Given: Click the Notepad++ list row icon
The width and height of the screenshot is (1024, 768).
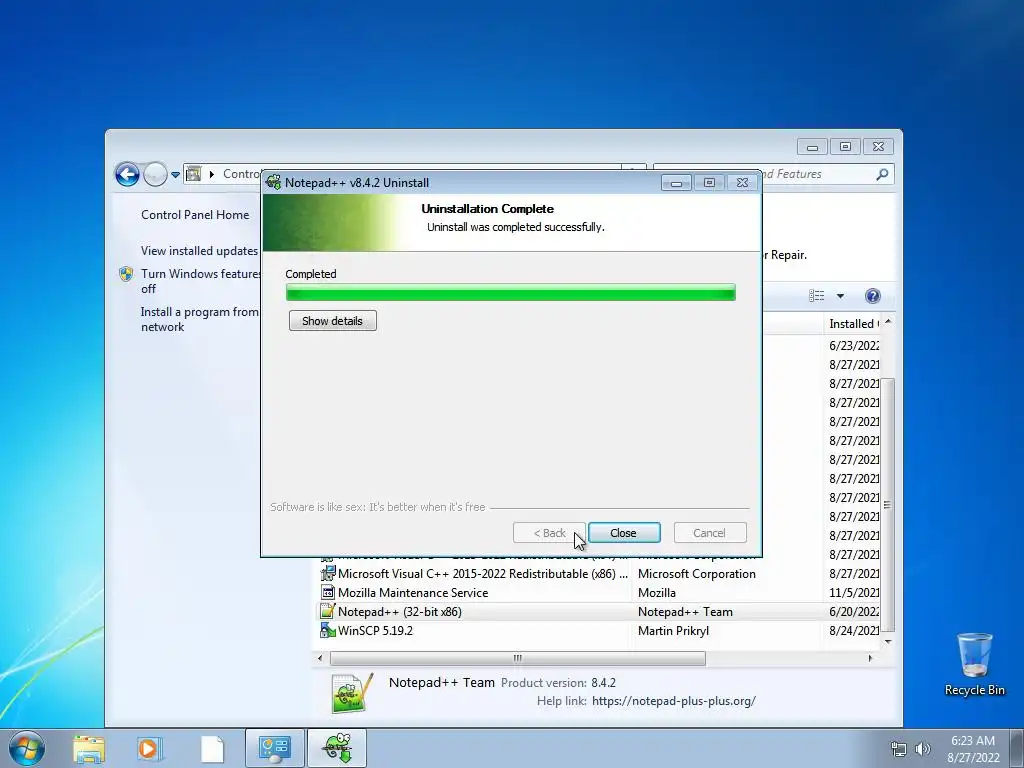Looking at the screenshot, I should click(327, 611).
